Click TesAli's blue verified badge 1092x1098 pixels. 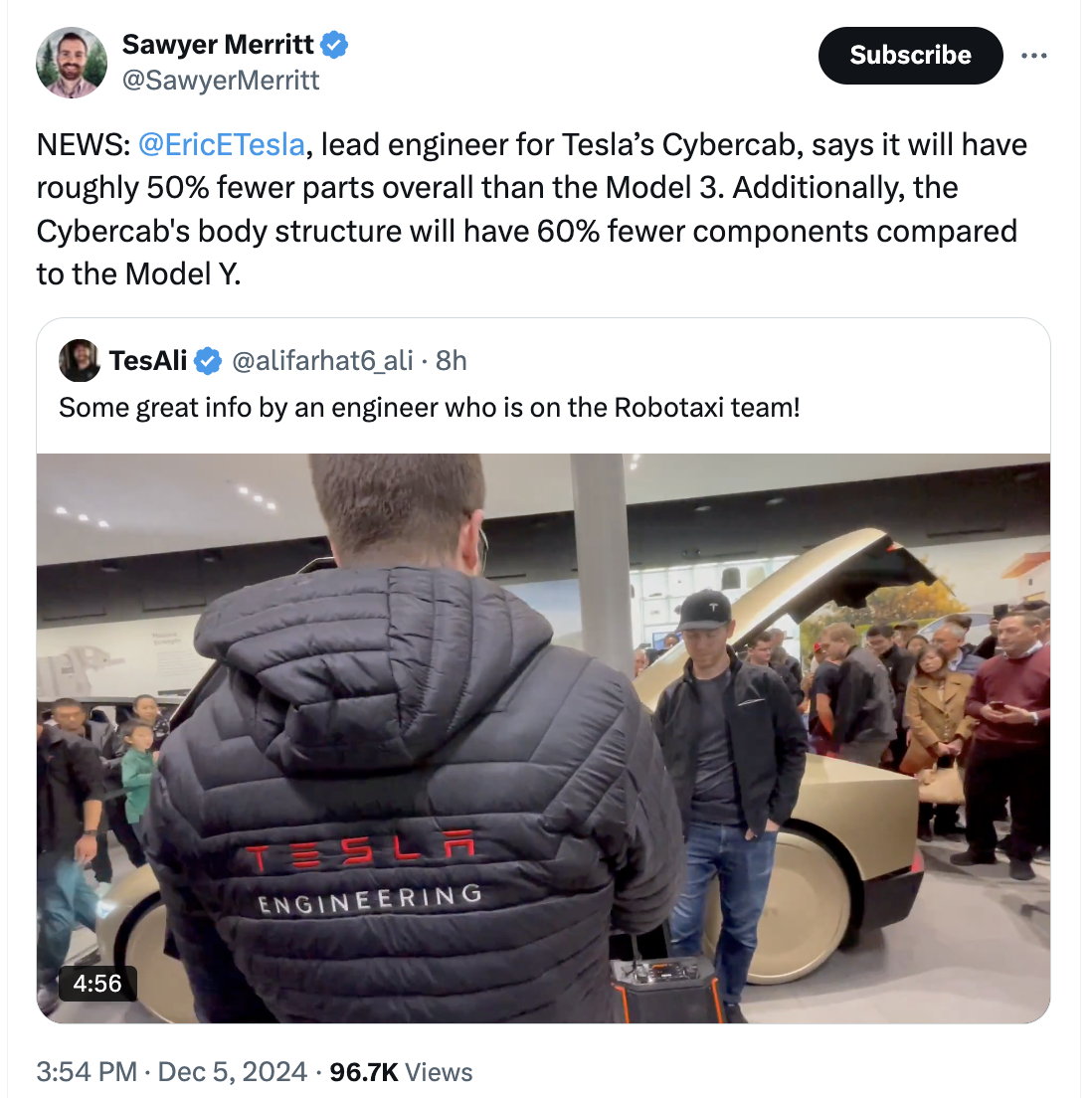coord(207,361)
